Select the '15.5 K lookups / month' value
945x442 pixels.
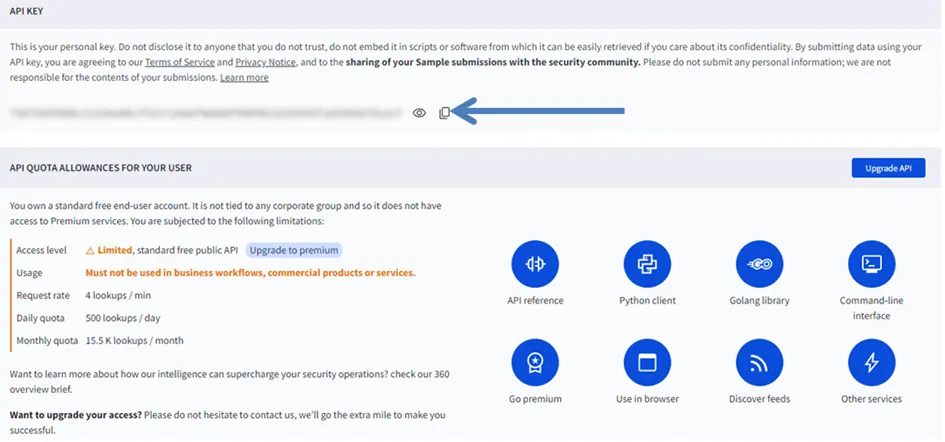point(134,341)
